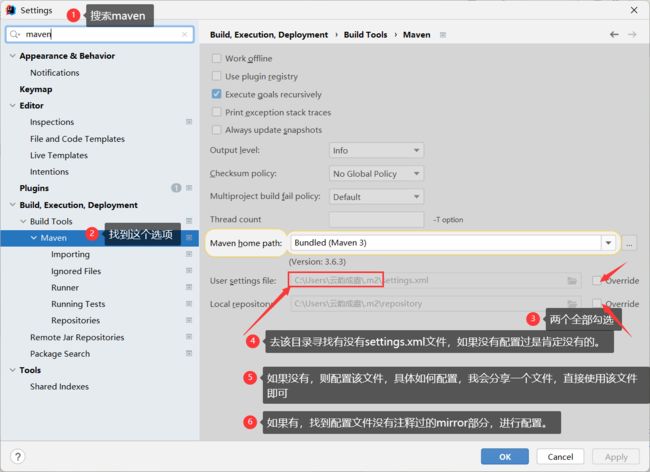Collapse the Tools section
650x472 pixels.
(x=12, y=370)
